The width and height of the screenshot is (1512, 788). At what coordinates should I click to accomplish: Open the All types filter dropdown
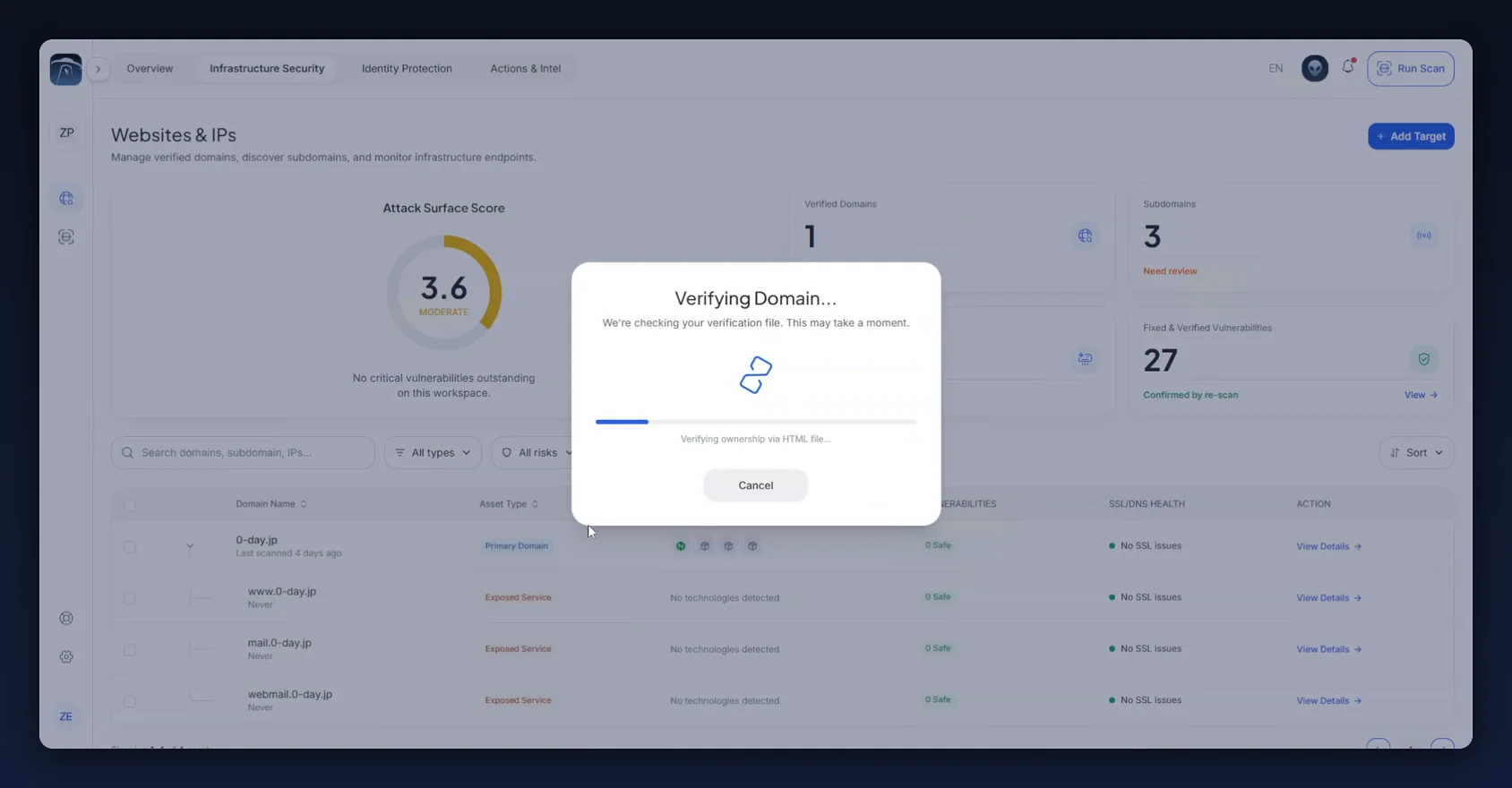tap(433, 452)
